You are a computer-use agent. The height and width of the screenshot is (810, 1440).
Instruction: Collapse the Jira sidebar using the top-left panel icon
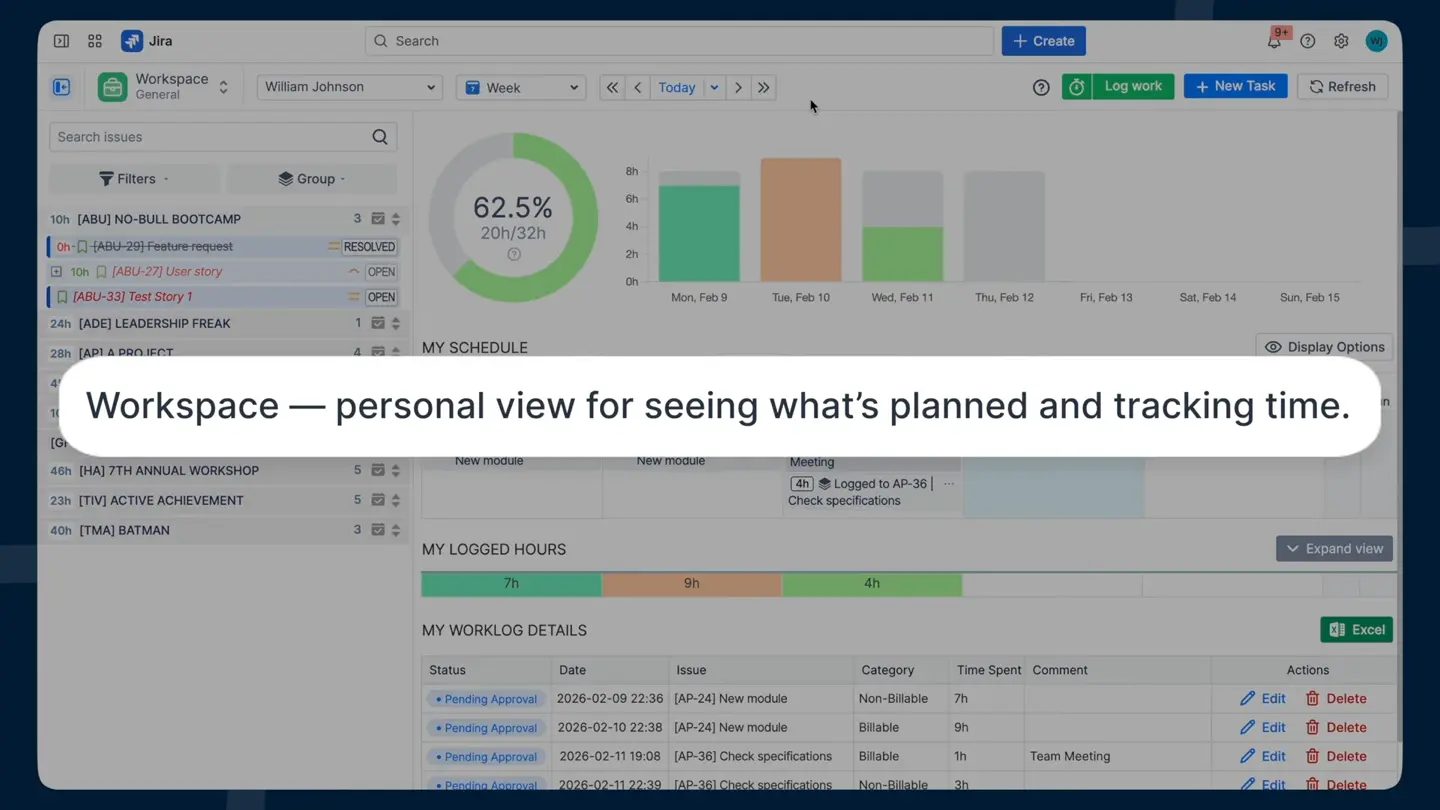pyautogui.click(x=61, y=41)
